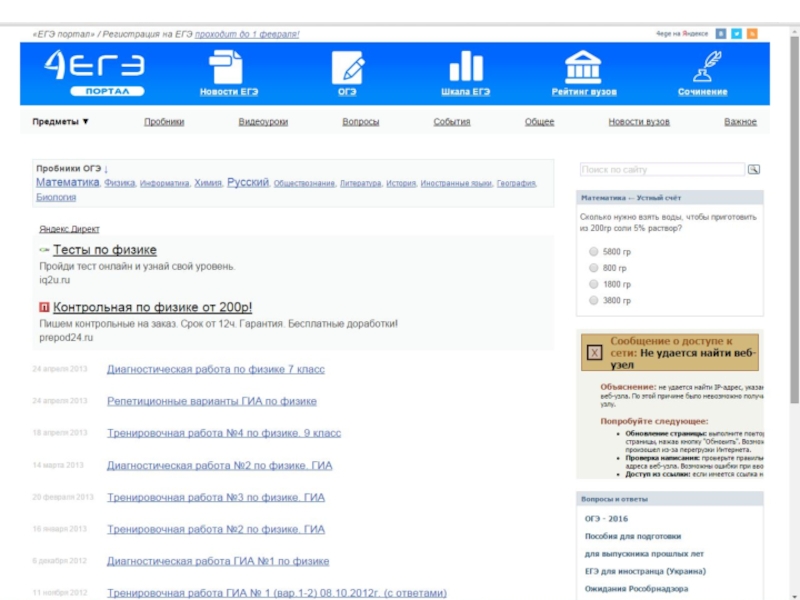
Task: Open the История subject link
Action: [x=401, y=183]
